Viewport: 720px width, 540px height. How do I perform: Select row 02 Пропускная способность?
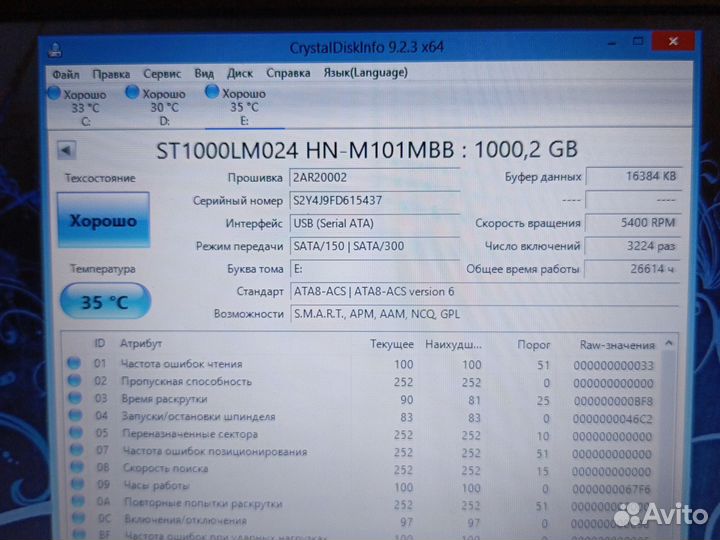(x=363, y=382)
